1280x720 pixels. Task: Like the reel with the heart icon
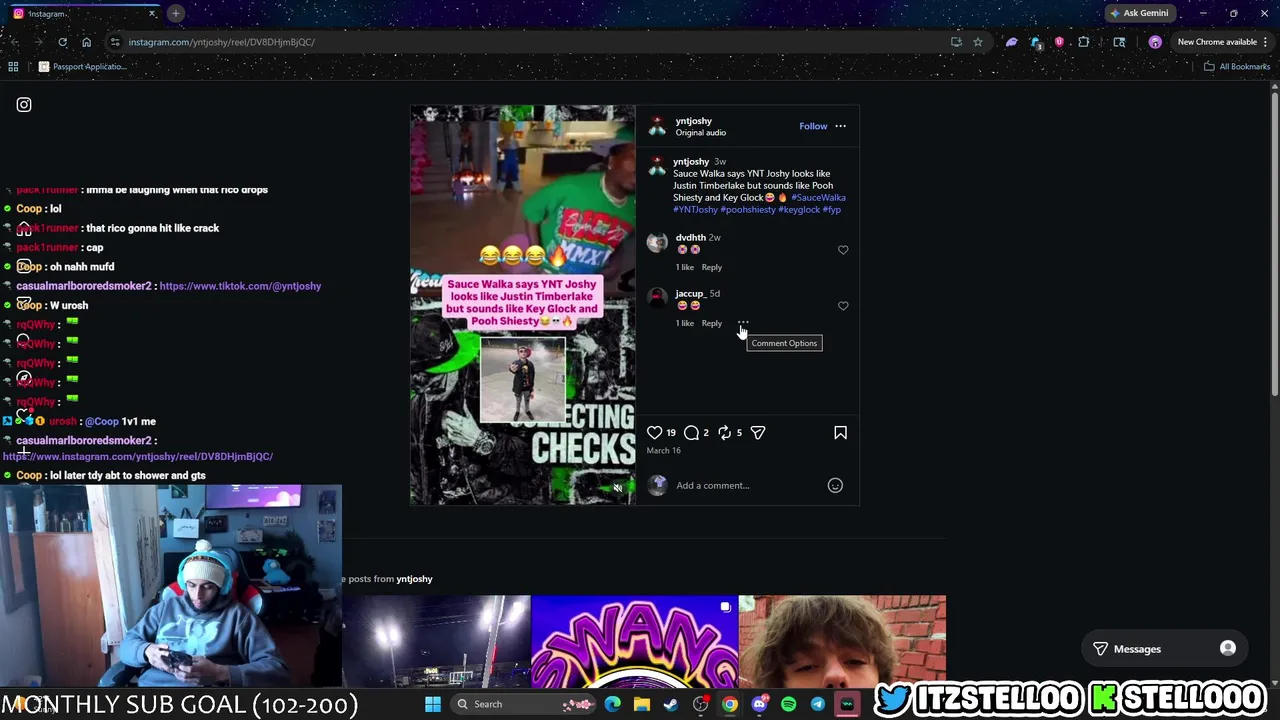point(654,433)
